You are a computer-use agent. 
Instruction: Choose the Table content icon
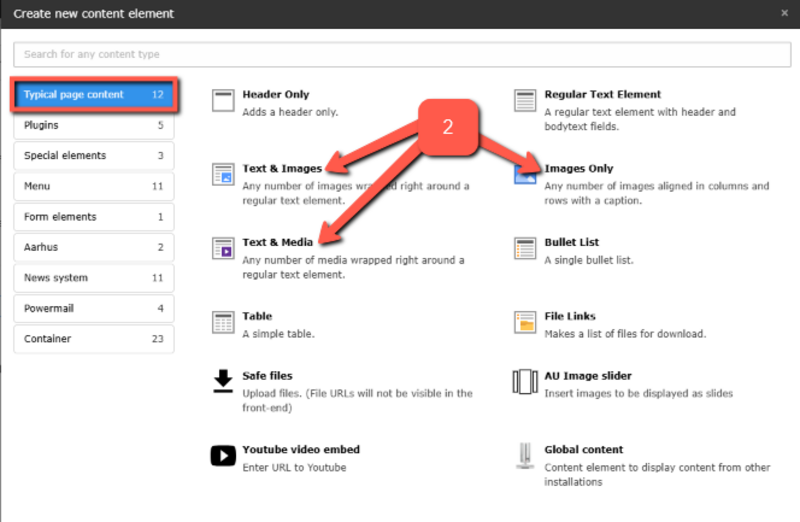[222, 322]
